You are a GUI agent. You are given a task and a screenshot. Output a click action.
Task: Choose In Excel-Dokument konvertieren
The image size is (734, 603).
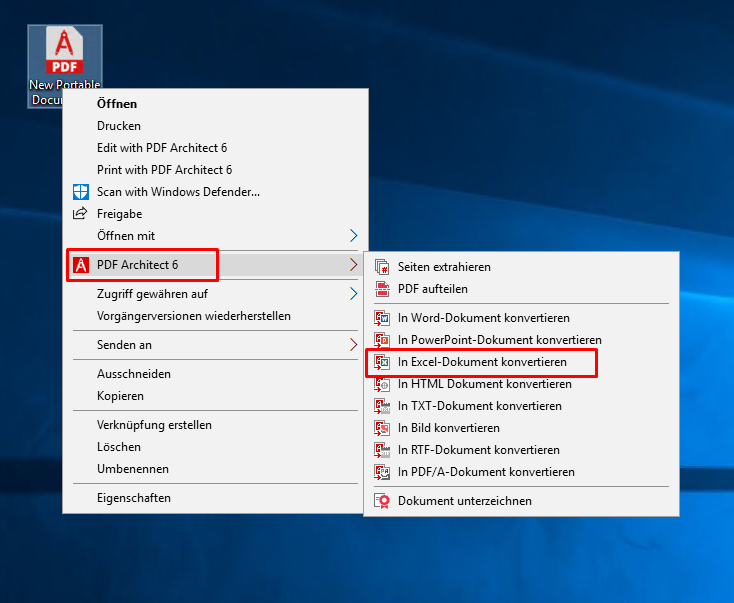click(x=521, y=362)
